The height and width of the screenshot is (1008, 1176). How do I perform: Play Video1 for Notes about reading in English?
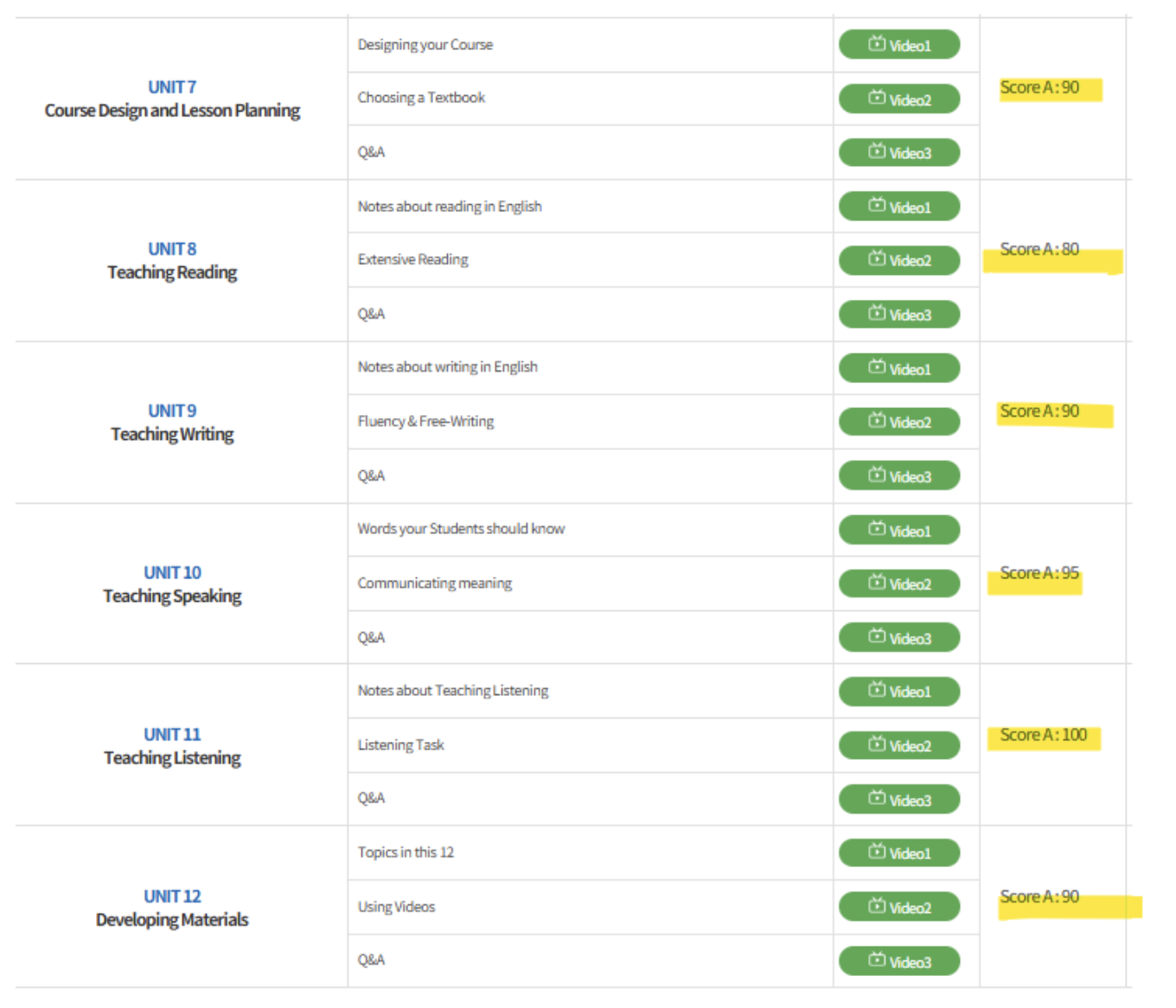[898, 207]
